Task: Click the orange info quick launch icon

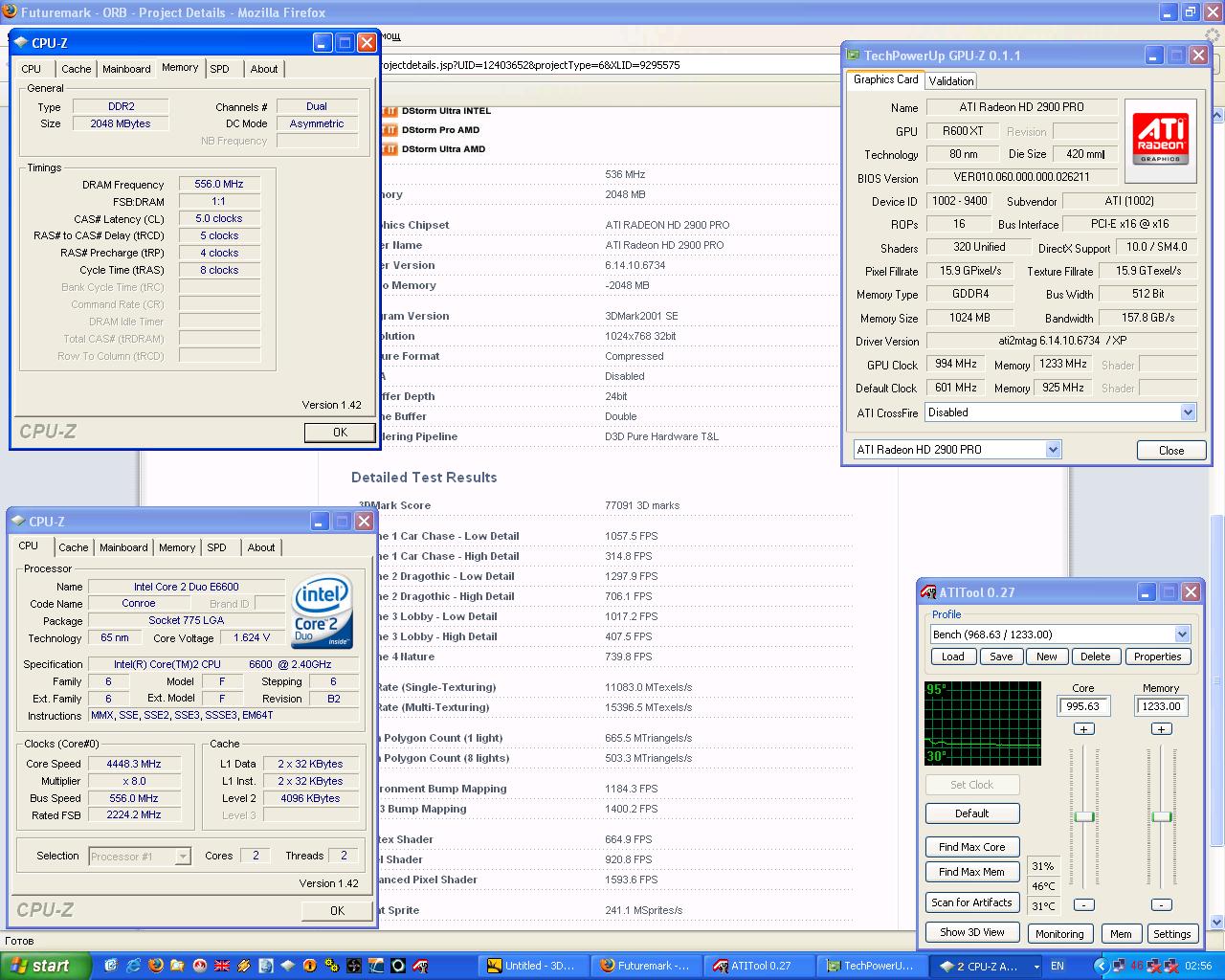Action: pos(310,966)
